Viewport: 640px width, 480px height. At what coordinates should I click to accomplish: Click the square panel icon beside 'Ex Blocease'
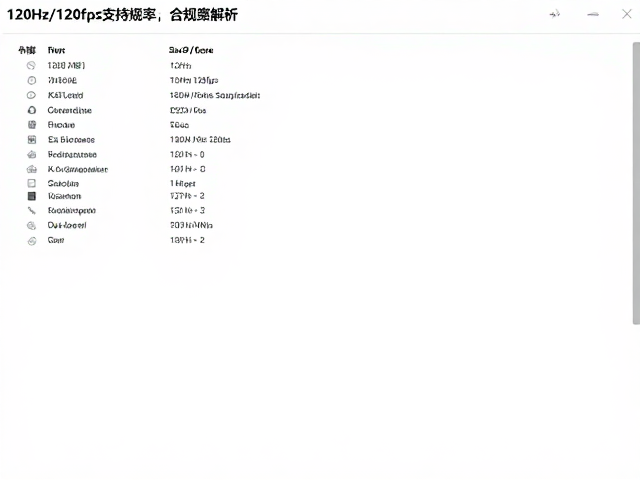[x=32, y=140]
